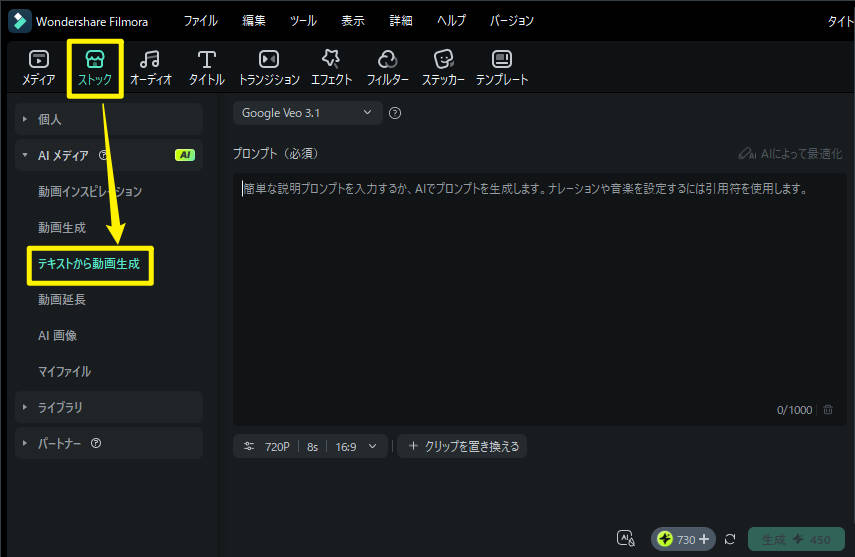The height and width of the screenshot is (557, 855).
Task: Open the バージョン menu
Action: [511, 21]
